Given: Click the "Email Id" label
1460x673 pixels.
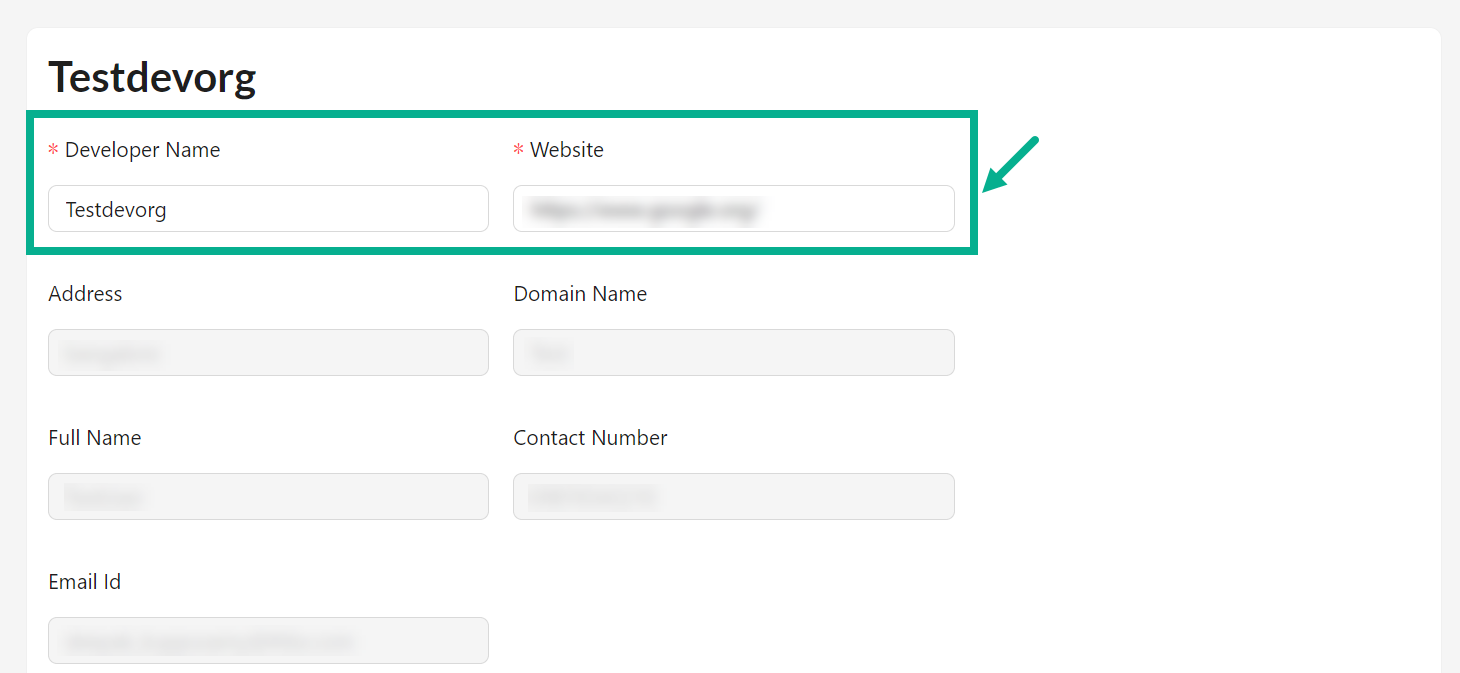Looking at the screenshot, I should click(84, 582).
